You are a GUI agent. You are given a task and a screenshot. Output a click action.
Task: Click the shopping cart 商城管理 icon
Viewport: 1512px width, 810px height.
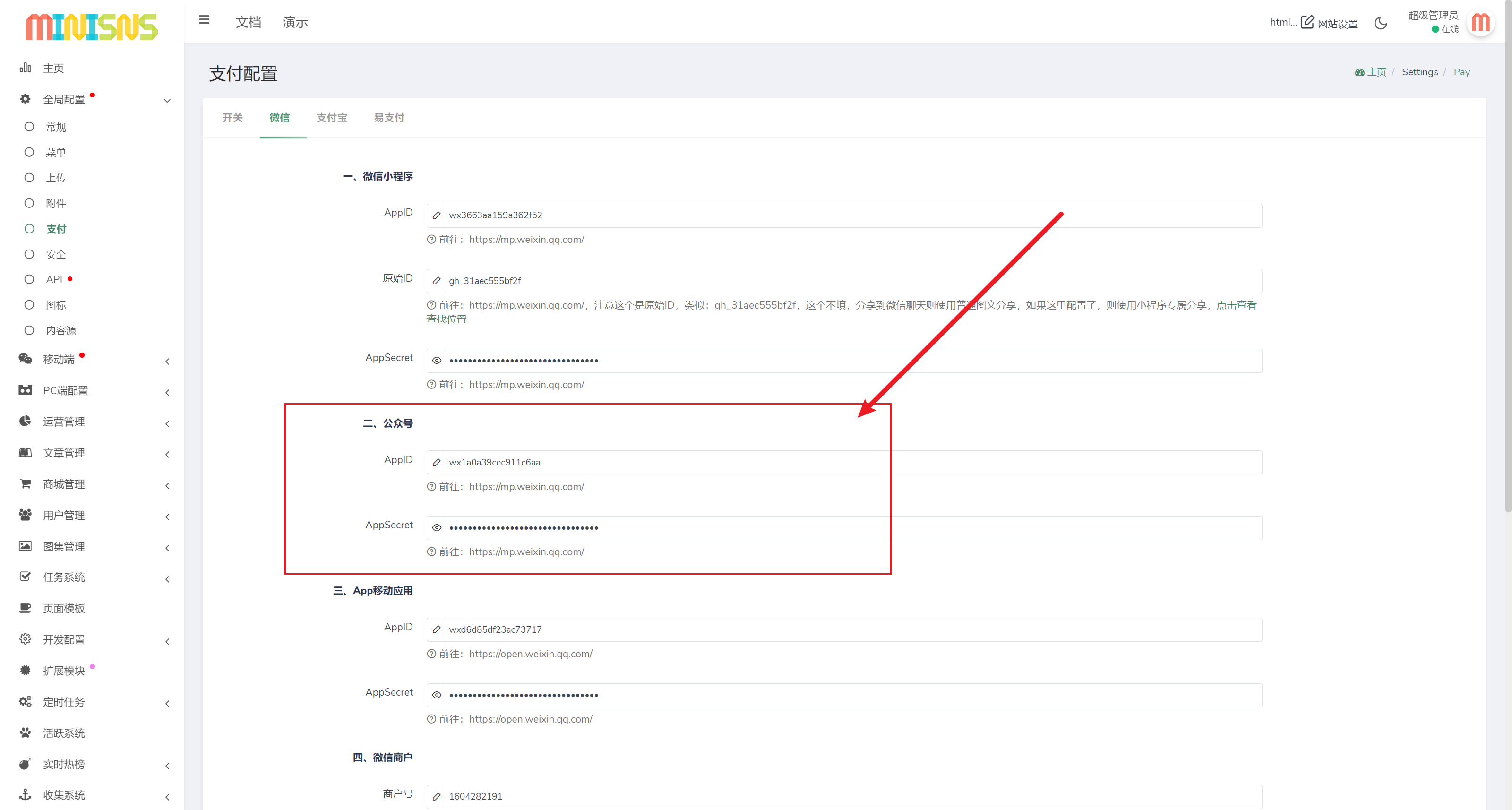pyautogui.click(x=25, y=483)
